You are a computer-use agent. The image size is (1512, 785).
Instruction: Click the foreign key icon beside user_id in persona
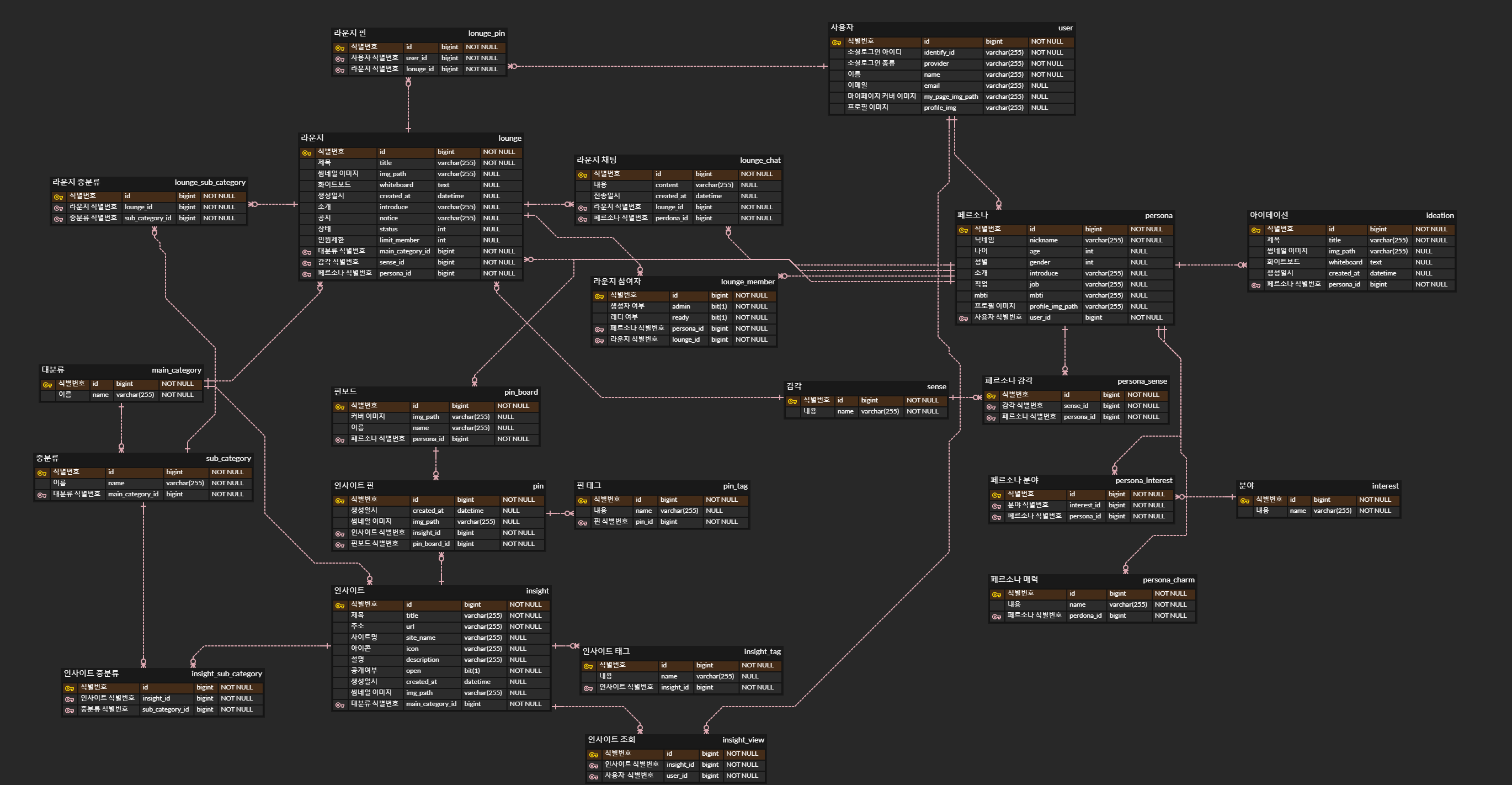coord(963,318)
